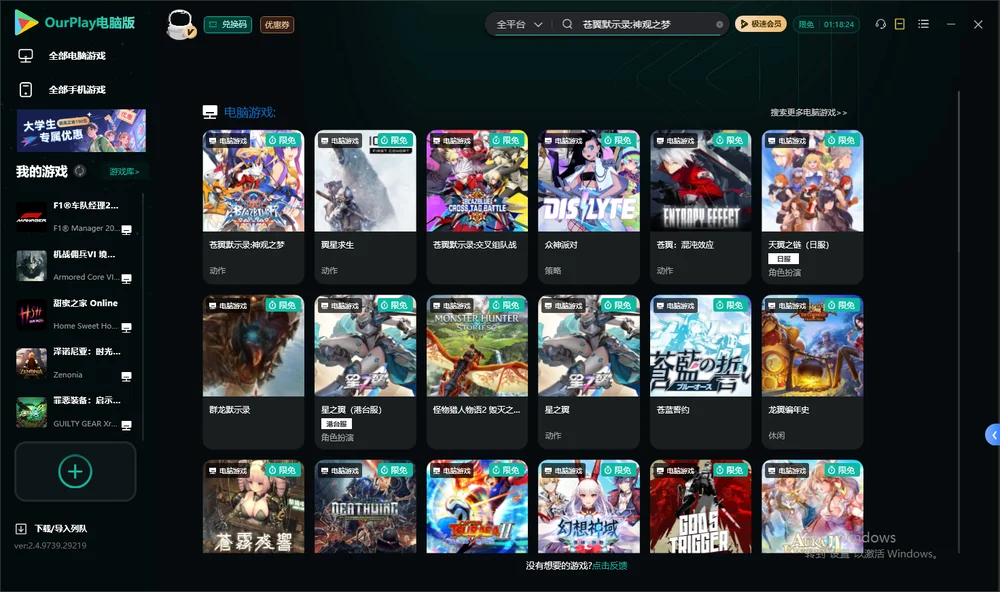Click the OurPlay logo
This screenshot has width=1000, height=592.
75,23
